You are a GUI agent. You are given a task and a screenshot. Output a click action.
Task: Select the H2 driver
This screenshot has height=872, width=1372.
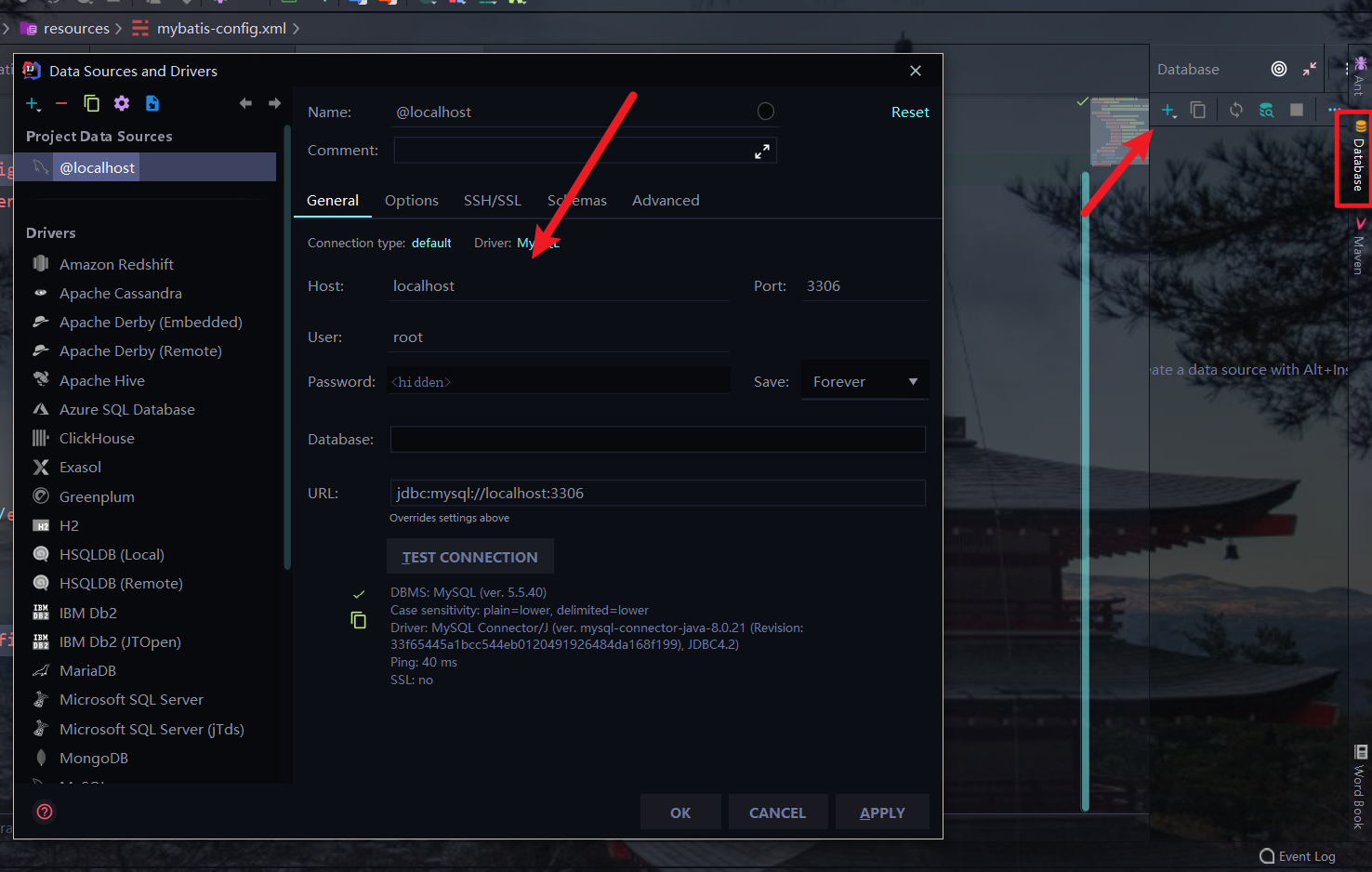tap(69, 525)
